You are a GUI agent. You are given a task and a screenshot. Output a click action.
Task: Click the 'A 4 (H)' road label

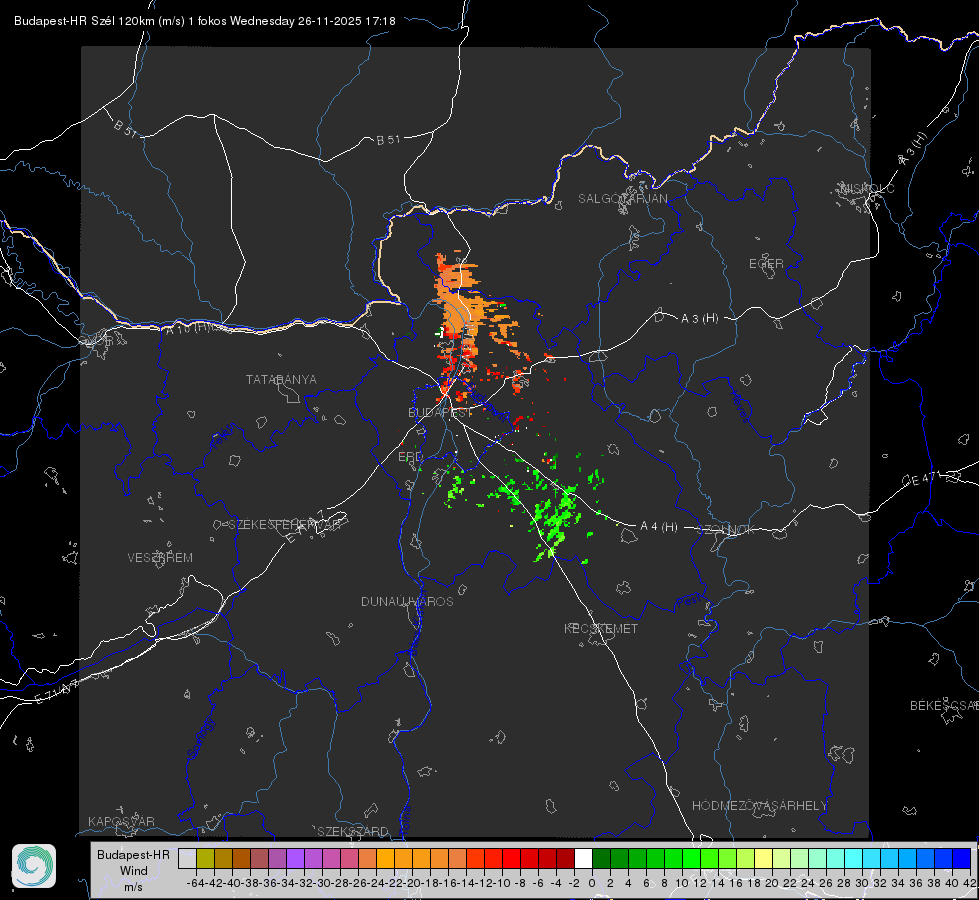tap(659, 527)
